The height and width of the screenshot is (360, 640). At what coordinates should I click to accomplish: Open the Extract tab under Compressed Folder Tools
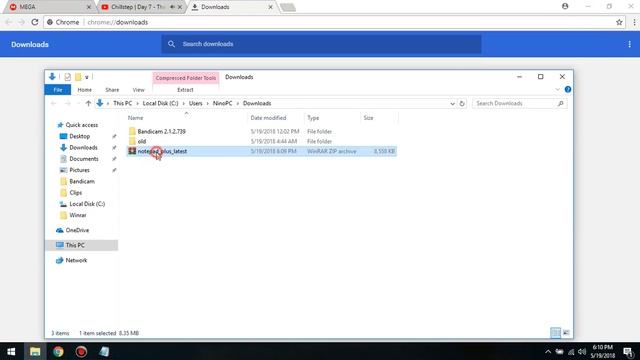coord(185,90)
